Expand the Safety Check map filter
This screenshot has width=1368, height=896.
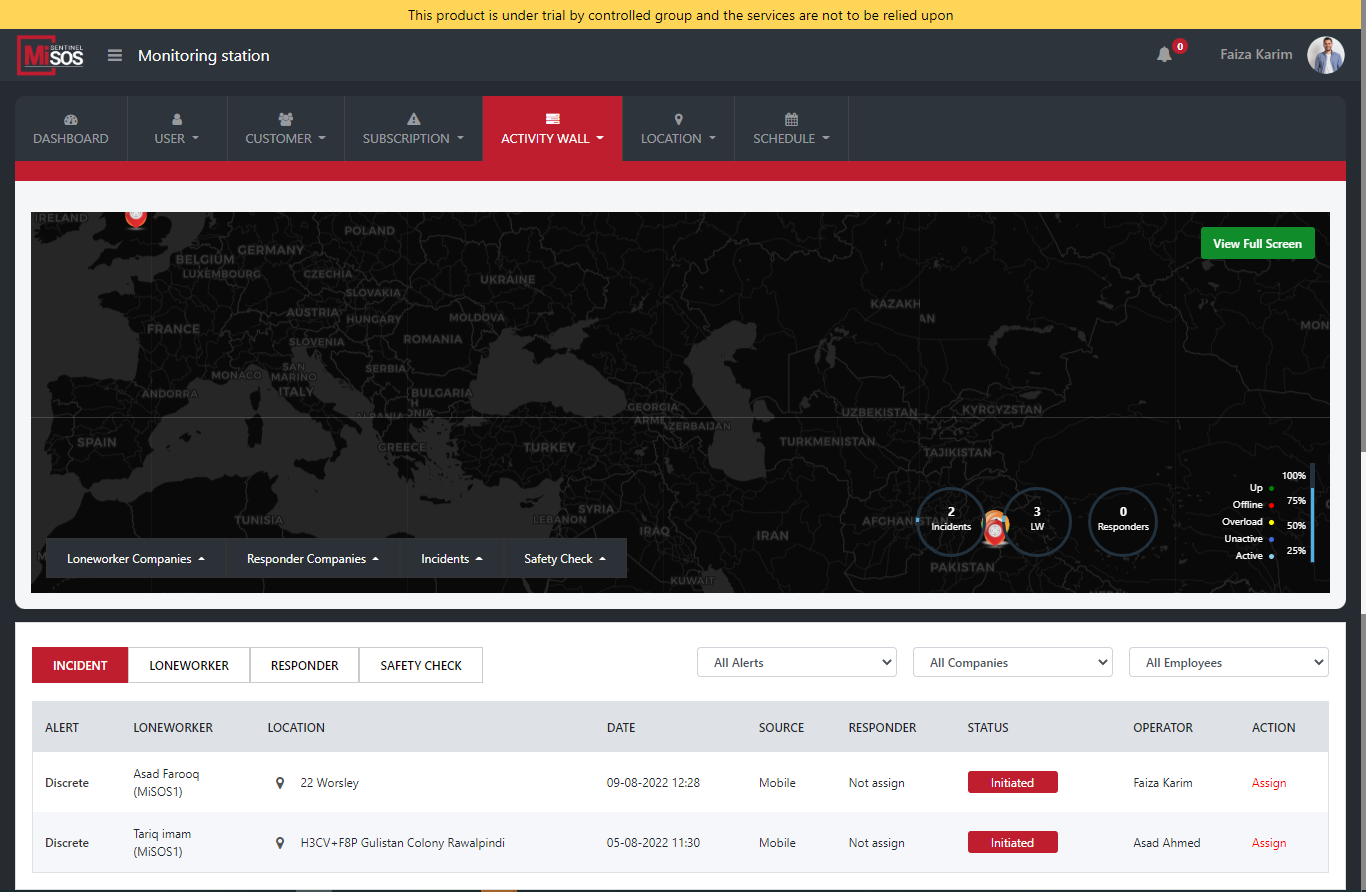565,559
